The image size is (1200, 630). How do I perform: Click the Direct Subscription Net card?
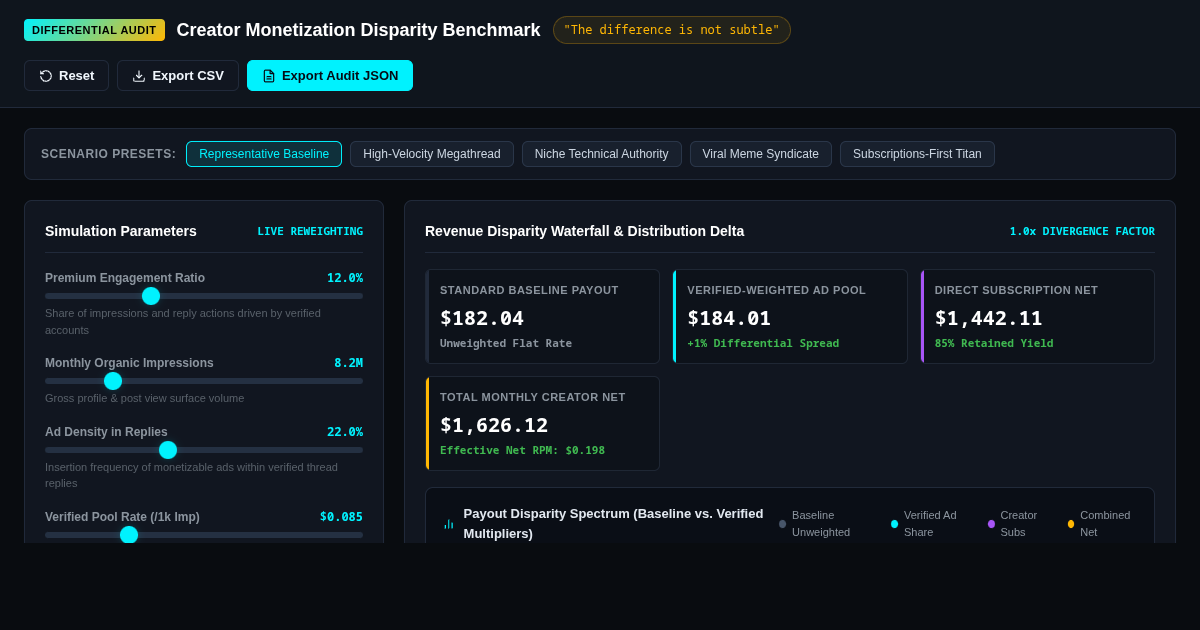point(1038,316)
